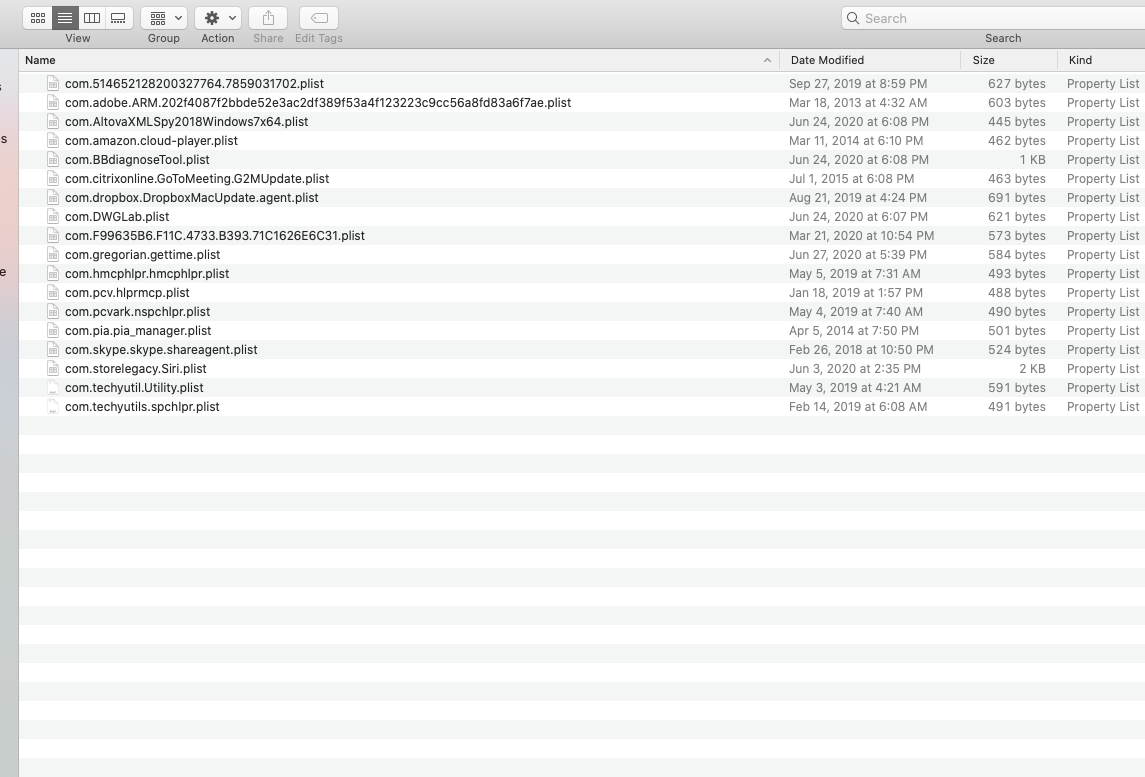Click the Search field
This screenshot has height=777, width=1145.
pyautogui.click(x=993, y=18)
